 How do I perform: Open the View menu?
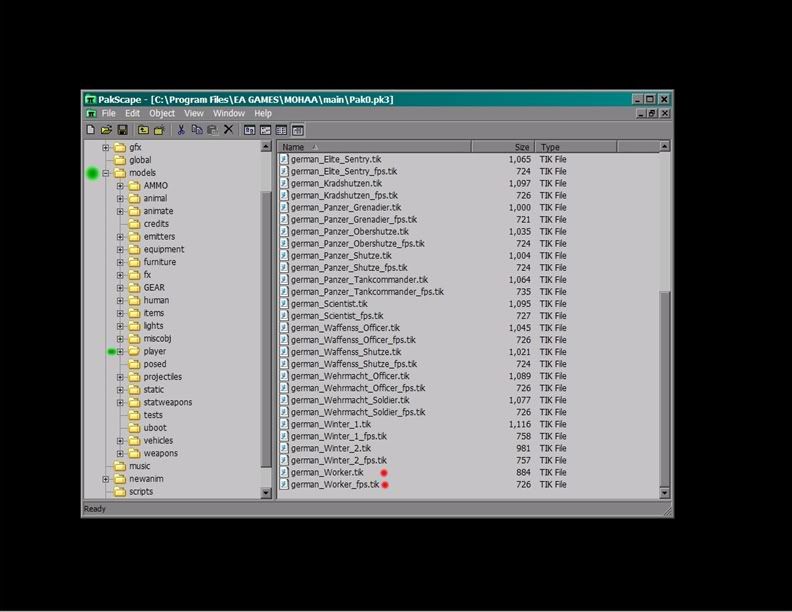(x=193, y=113)
